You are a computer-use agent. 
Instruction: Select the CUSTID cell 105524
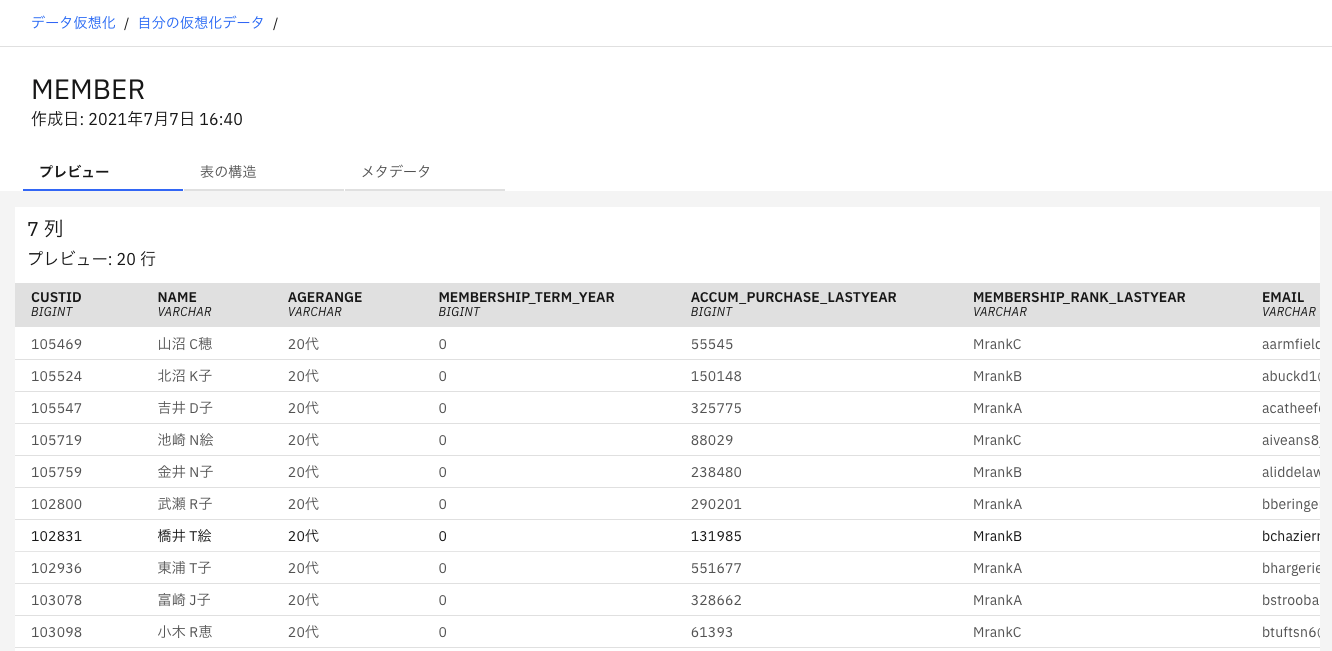pyautogui.click(x=57, y=376)
